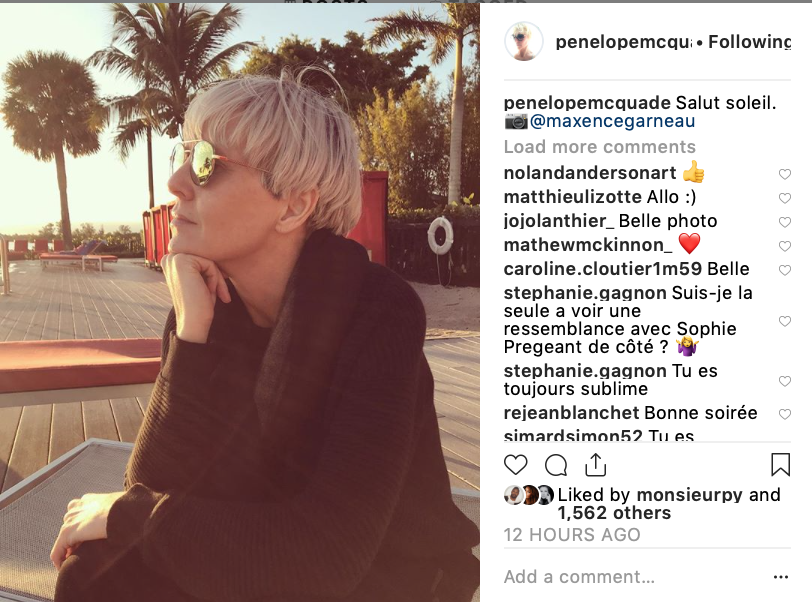Image resolution: width=812 pixels, height=602 pixels.
Task: Like matthieulizotte's Allo comment
Action: (785, 198)
